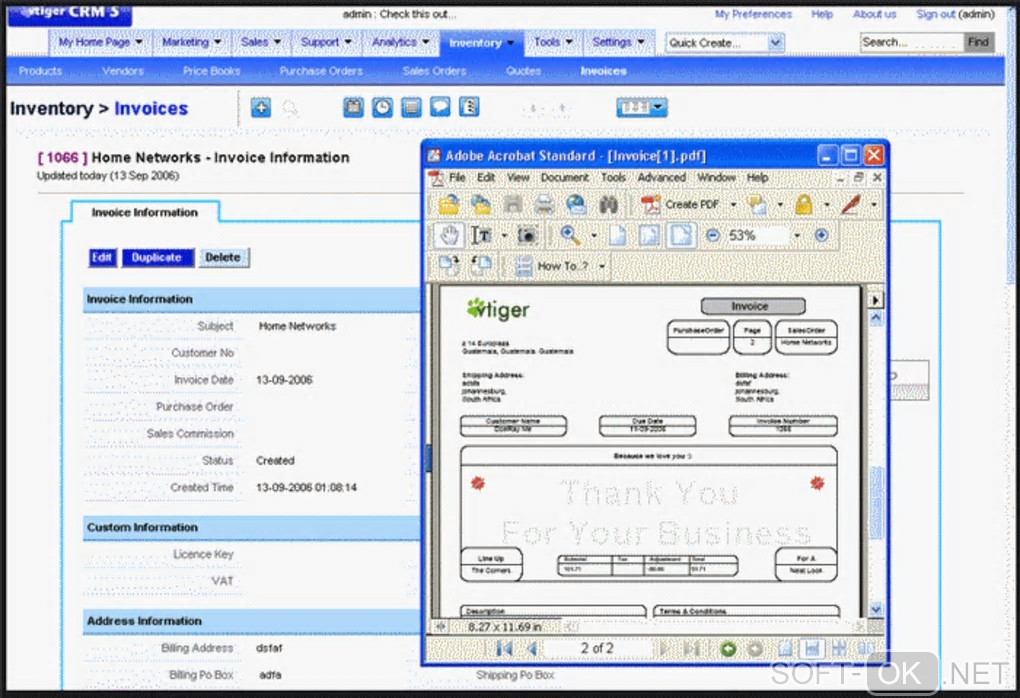Click the Edit button
Screen dimensions: 1020x698
tap(102, 258)
